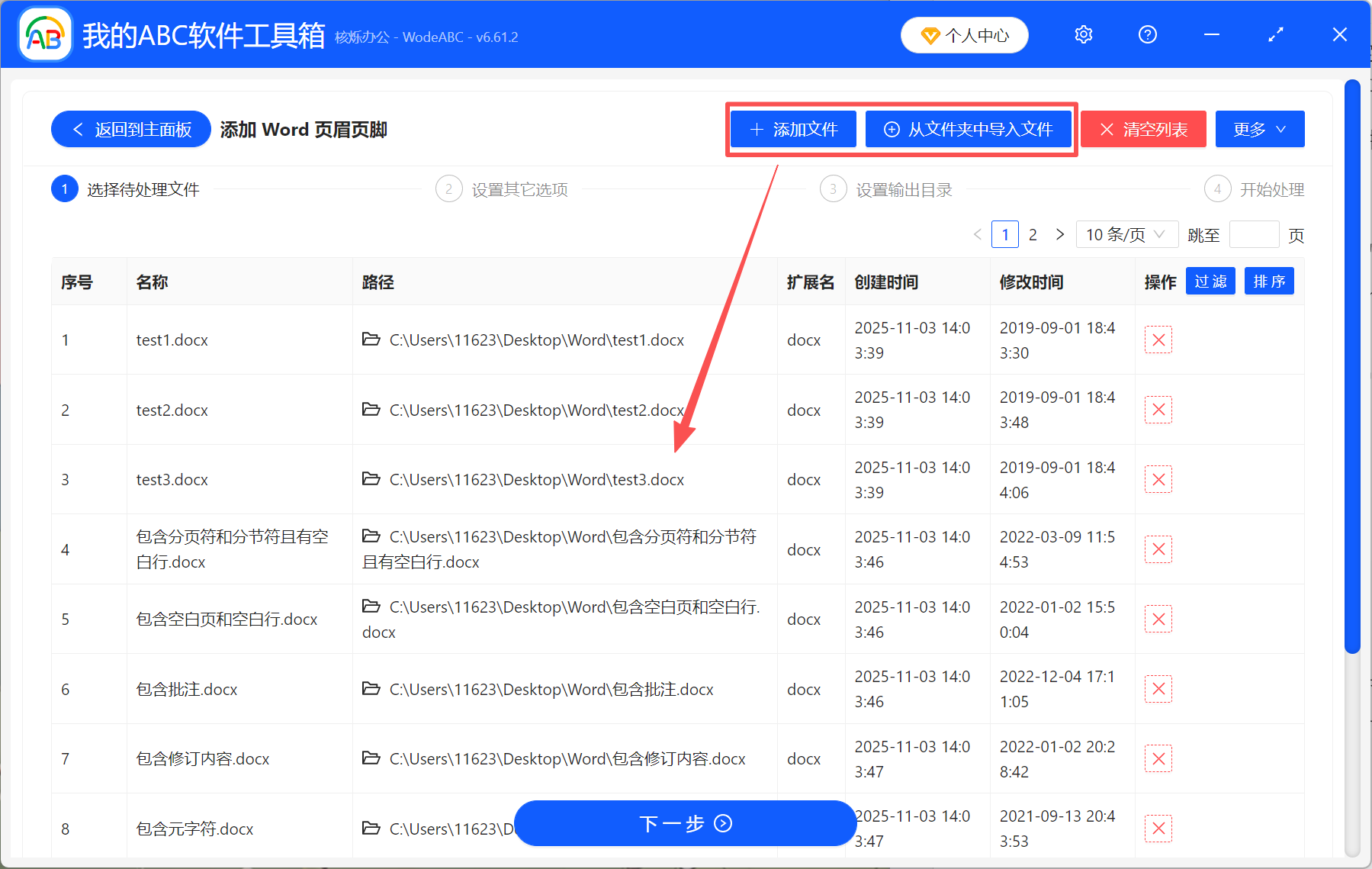Open the 10 条/页 page size selector

(1126, 234)
